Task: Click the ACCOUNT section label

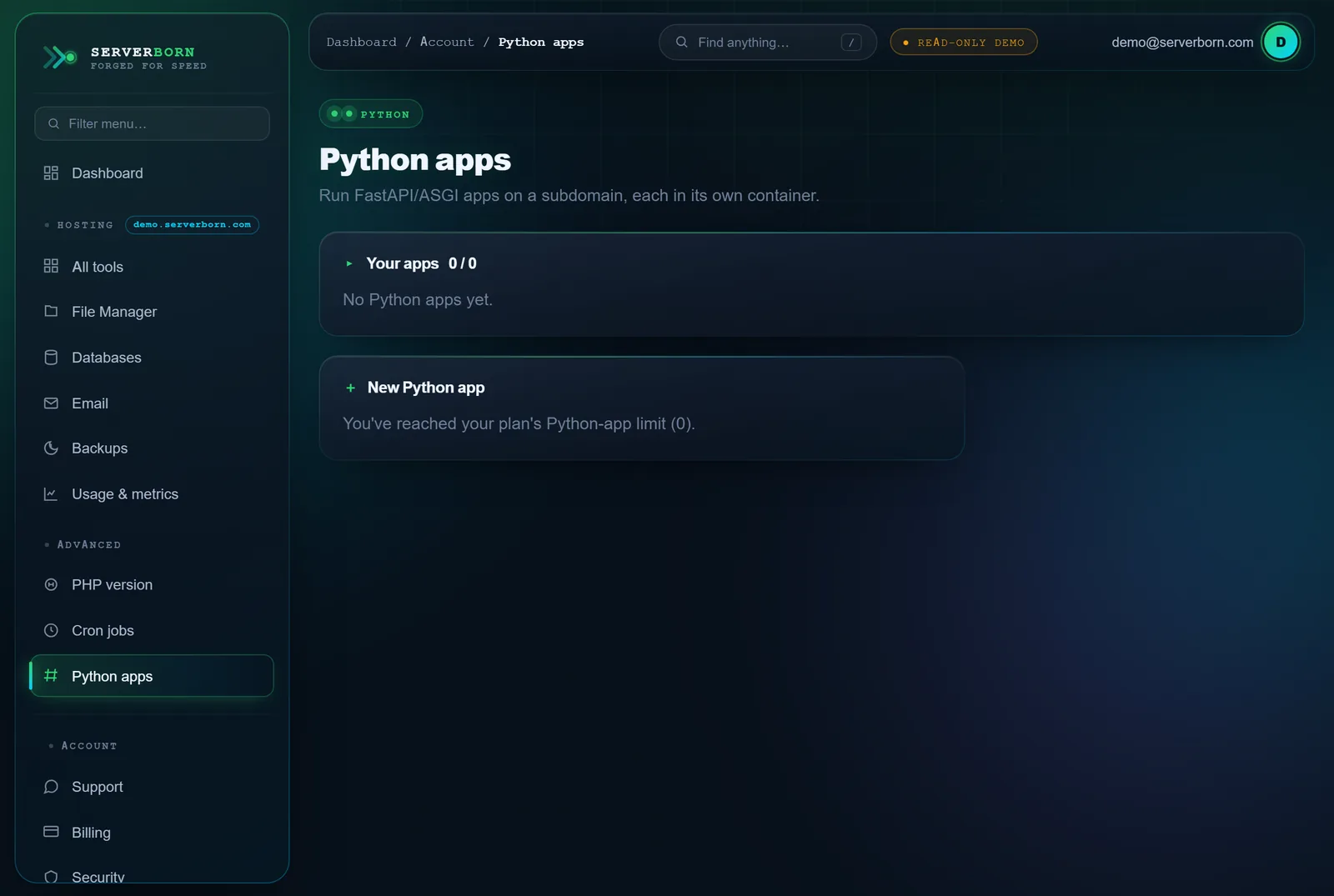Action: (89, 745)
